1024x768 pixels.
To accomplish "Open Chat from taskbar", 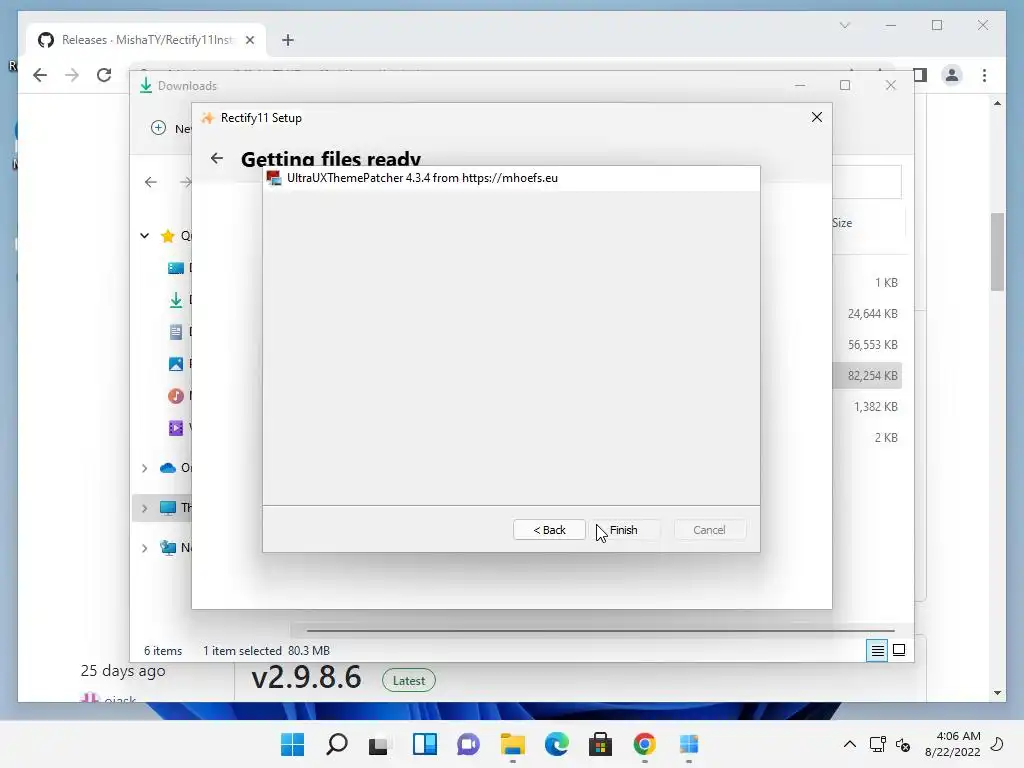I will [468, 744].
